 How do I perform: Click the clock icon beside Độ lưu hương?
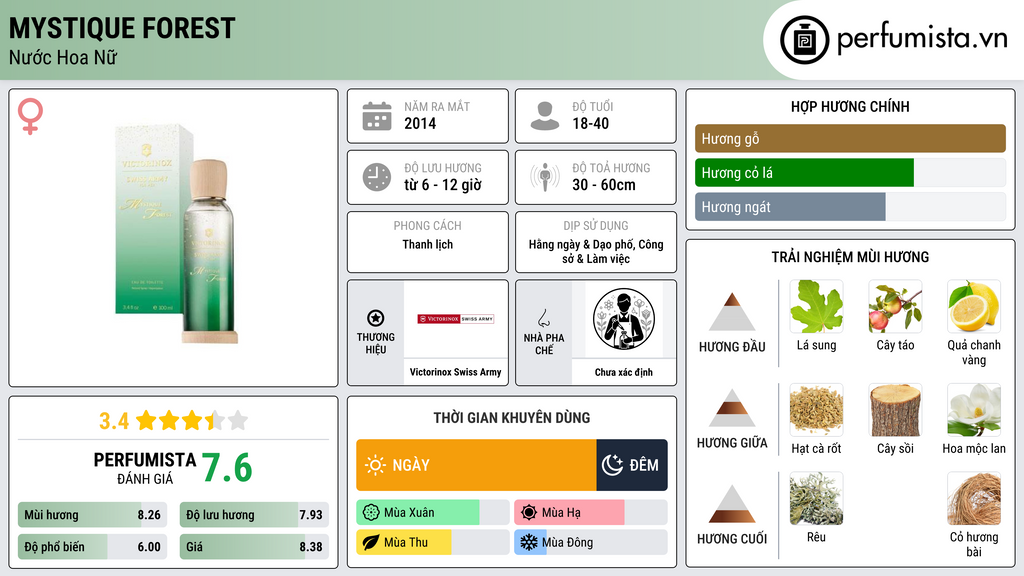coord(377,177)
